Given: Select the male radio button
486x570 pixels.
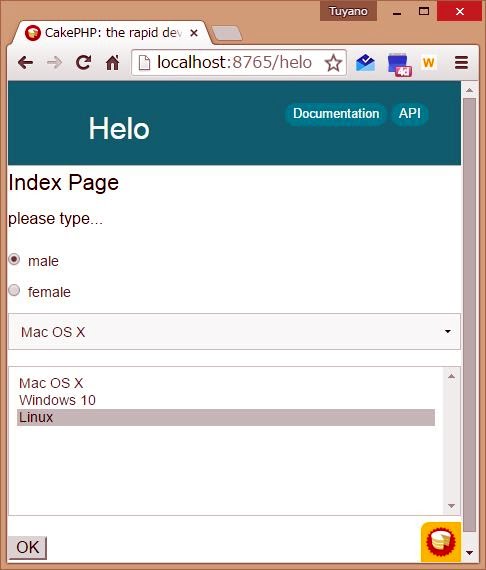Looking at the screenshot, I should click(x=14, y=260).
